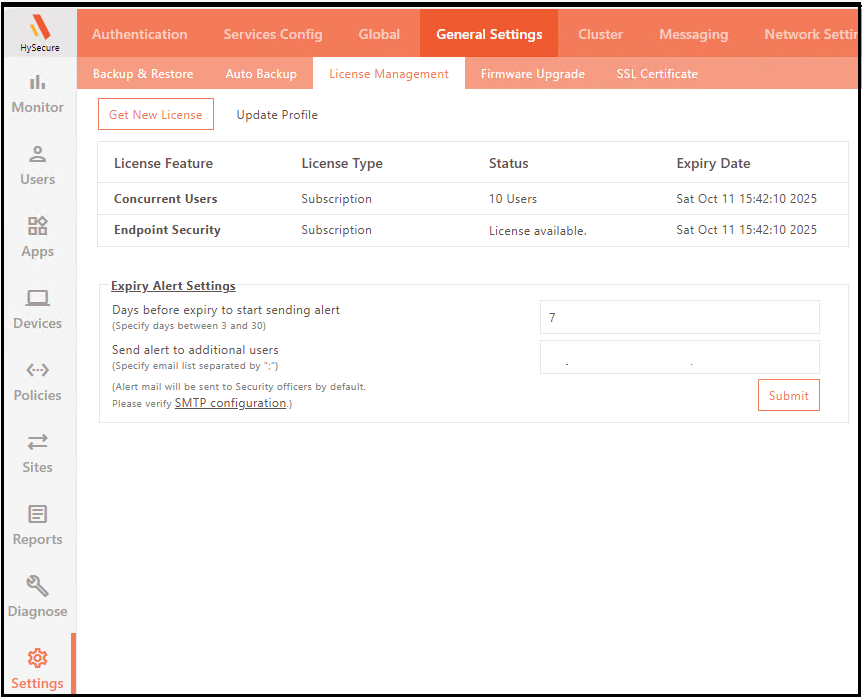Screen dimensions: 862x697
Task: Go to the Firmware Upgrade sub-tab
Action: pos(532,74)
